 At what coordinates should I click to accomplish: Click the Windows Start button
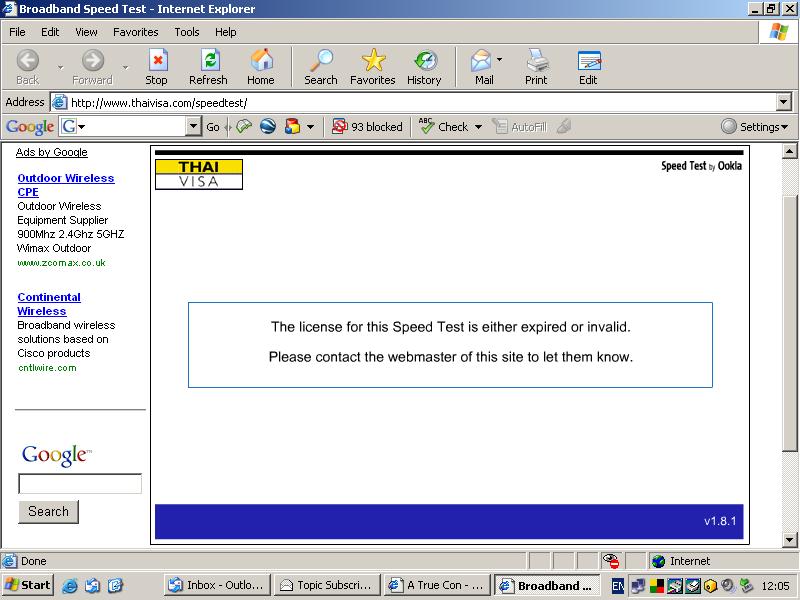click(28, 585)
